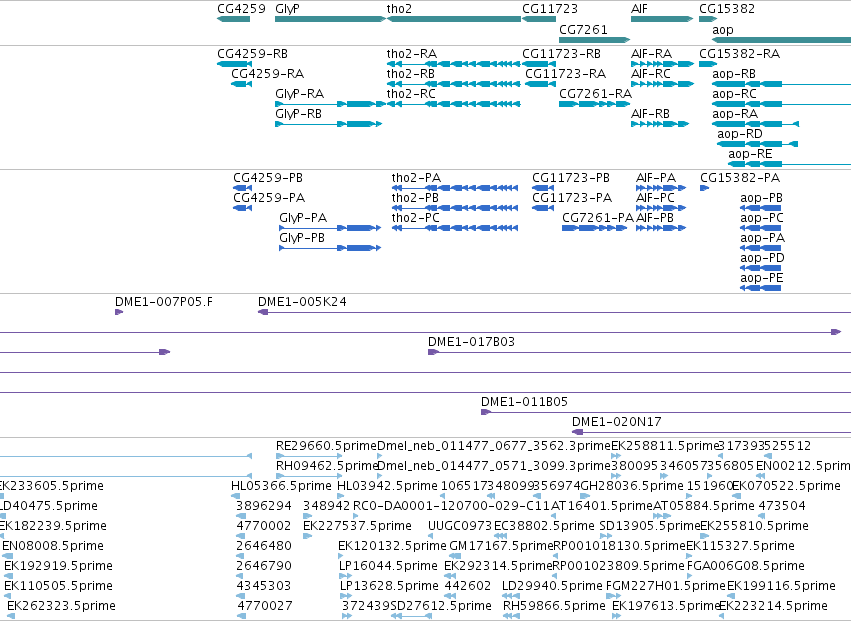
Task: Open the GlyP-PA protein label
Action: click(303, 218)
